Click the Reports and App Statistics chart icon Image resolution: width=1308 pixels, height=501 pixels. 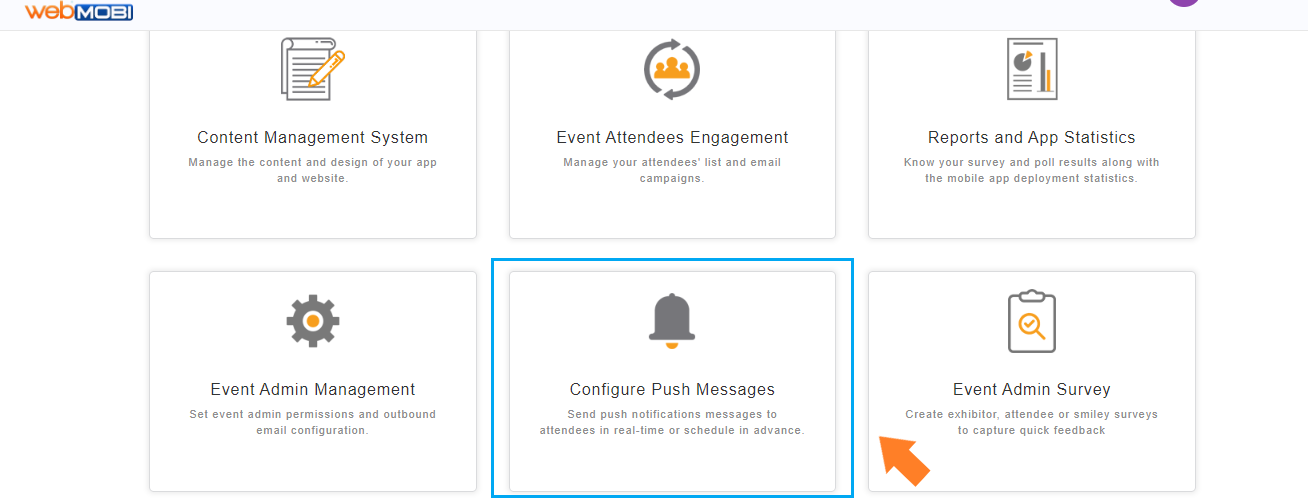[x=1032, y=69]
